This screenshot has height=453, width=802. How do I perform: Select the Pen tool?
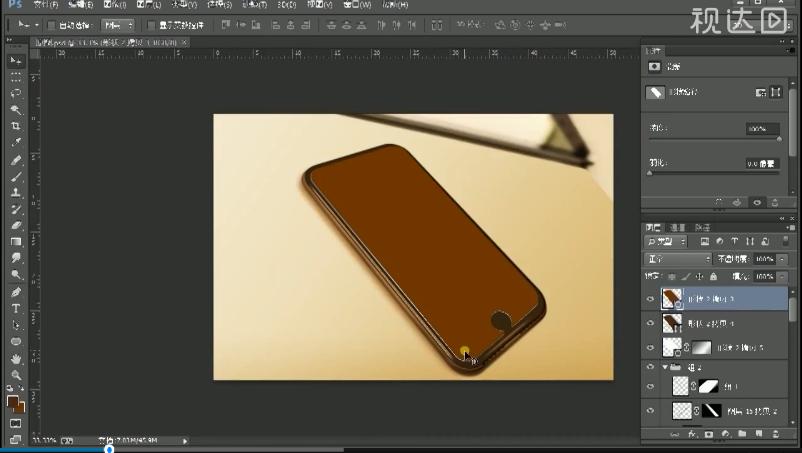(x=15, y=292)
